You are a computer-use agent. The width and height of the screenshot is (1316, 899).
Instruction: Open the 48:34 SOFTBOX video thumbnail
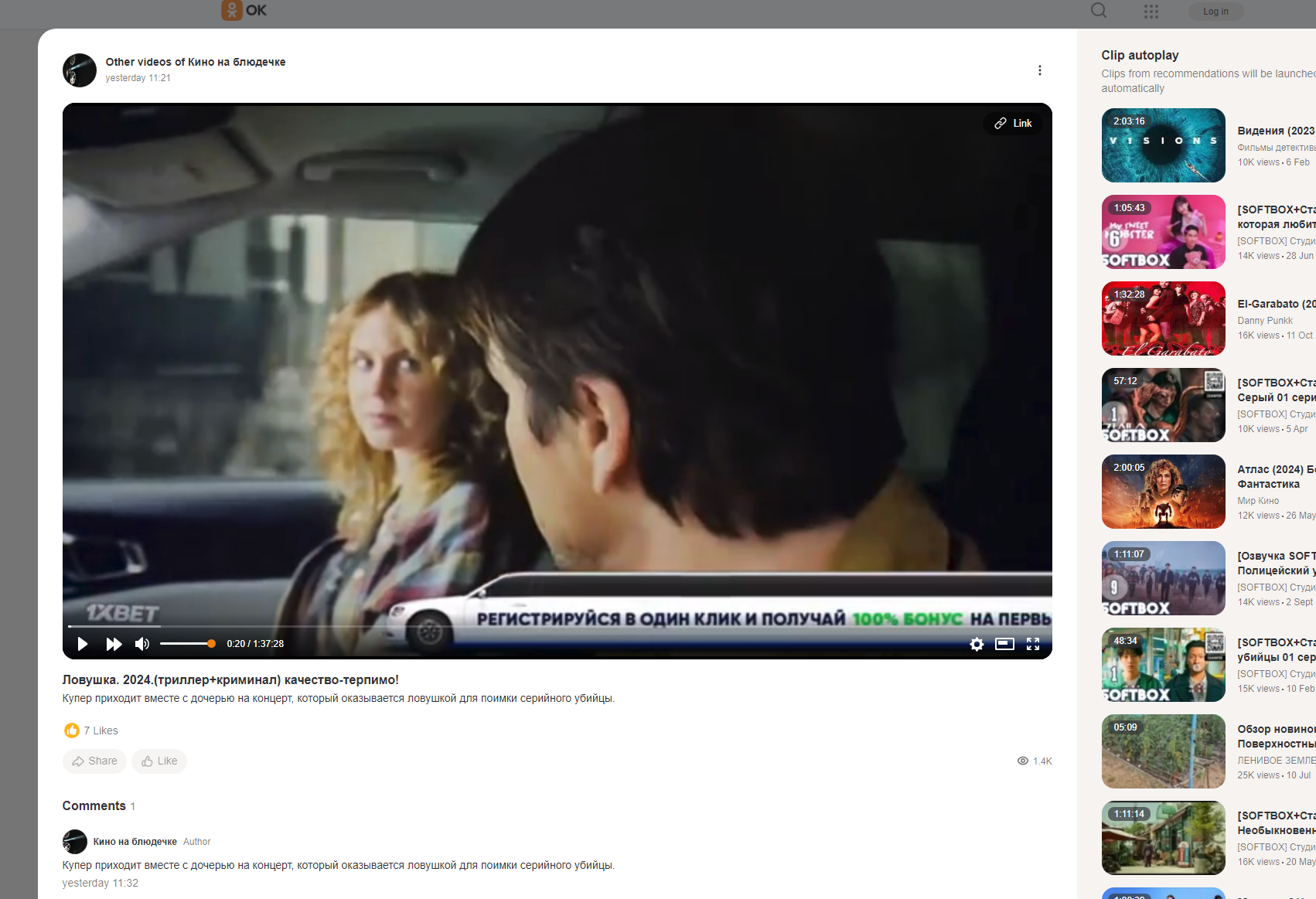coord(1163,665)
